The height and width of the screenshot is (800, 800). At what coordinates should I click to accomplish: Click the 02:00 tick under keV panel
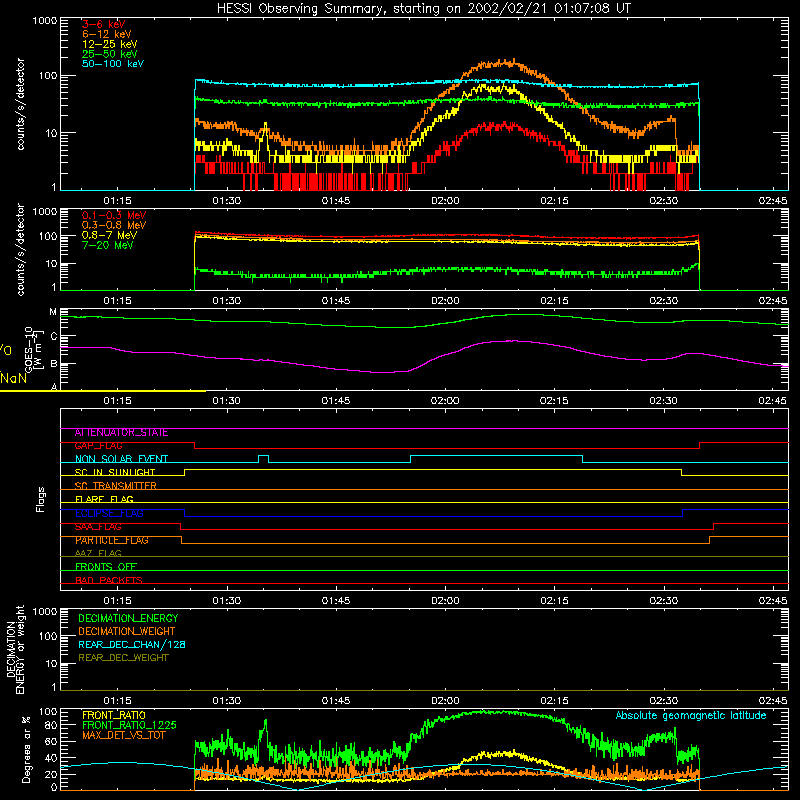coord(445,201)
